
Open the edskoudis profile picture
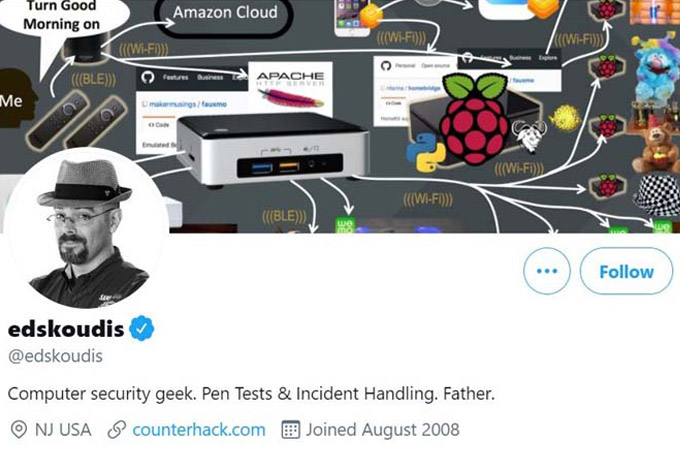point(85,229)
